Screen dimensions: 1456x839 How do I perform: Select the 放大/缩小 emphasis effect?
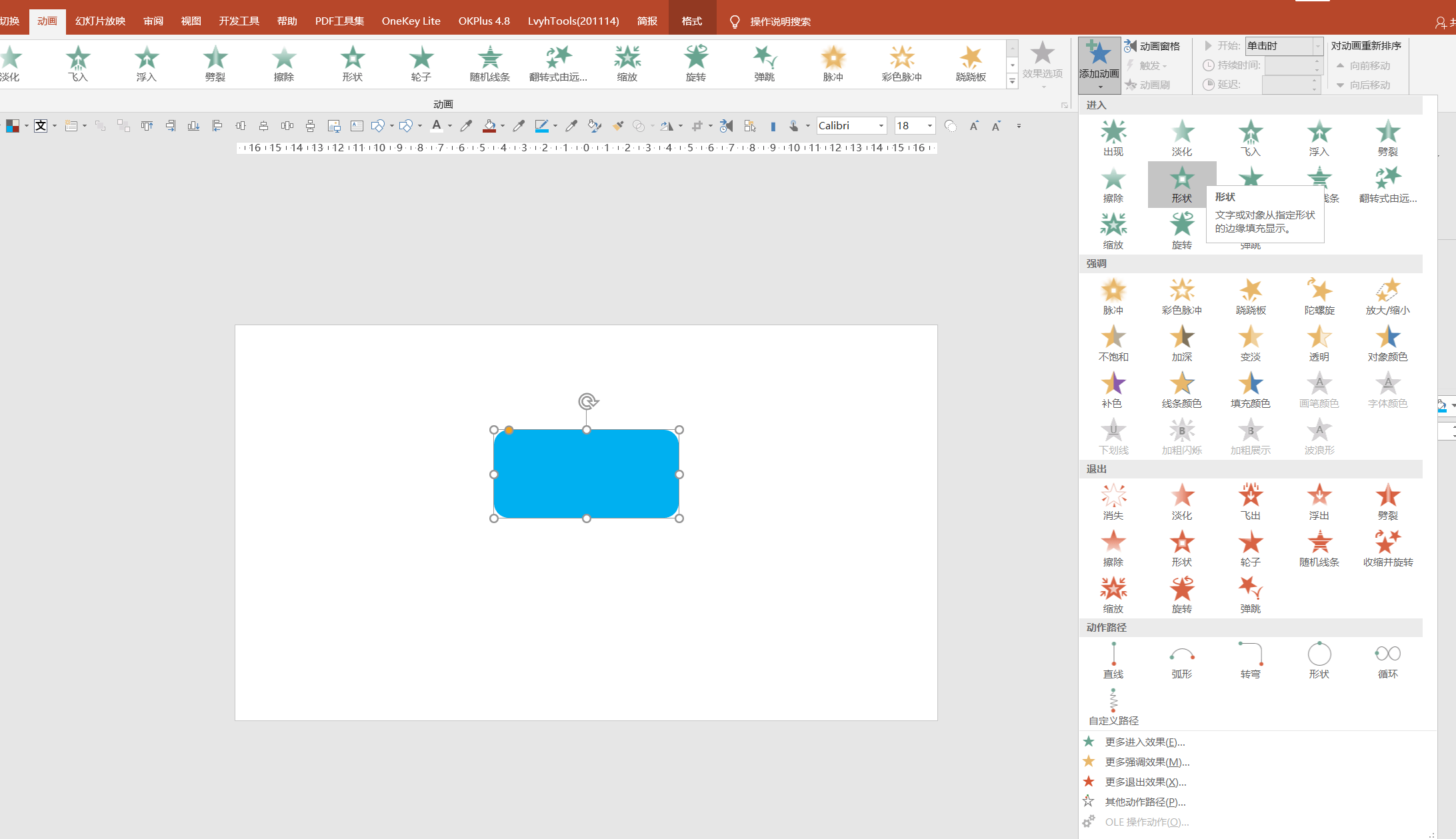point(1388,297)
